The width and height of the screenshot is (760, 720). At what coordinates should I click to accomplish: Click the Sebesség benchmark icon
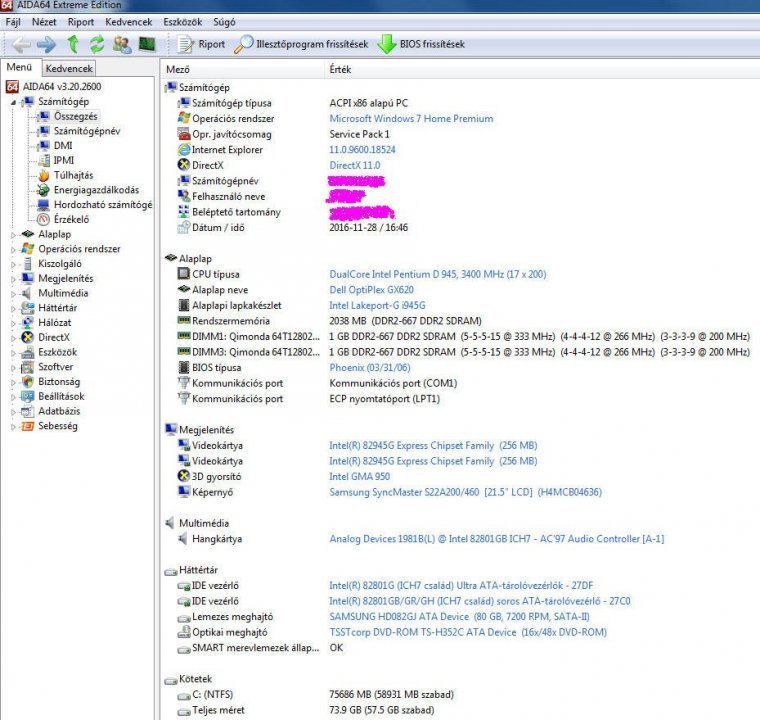pyautogui.click(x=28, y=426)
